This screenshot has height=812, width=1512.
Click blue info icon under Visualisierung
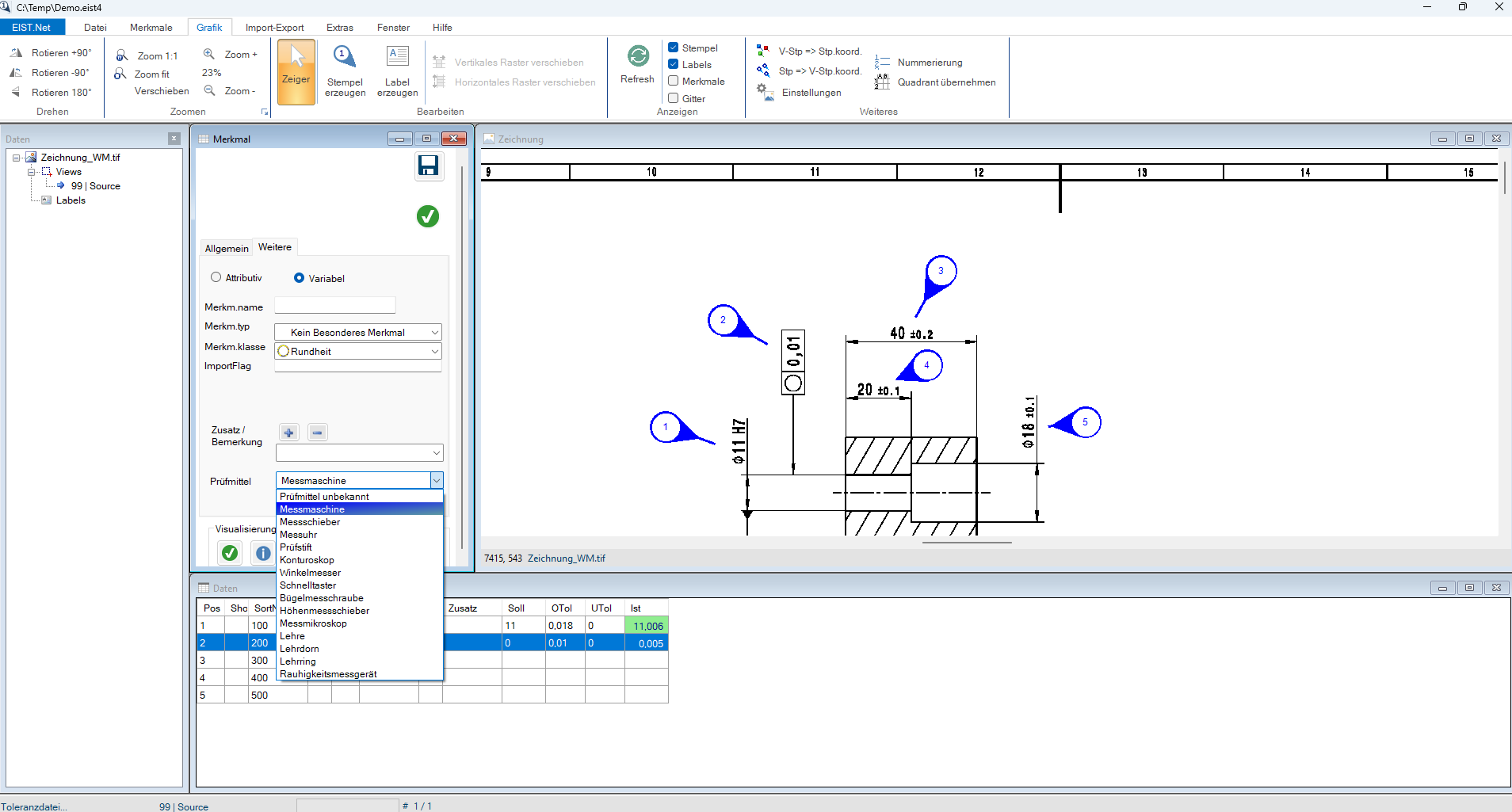pyautogui.click(x=263, y=553)
